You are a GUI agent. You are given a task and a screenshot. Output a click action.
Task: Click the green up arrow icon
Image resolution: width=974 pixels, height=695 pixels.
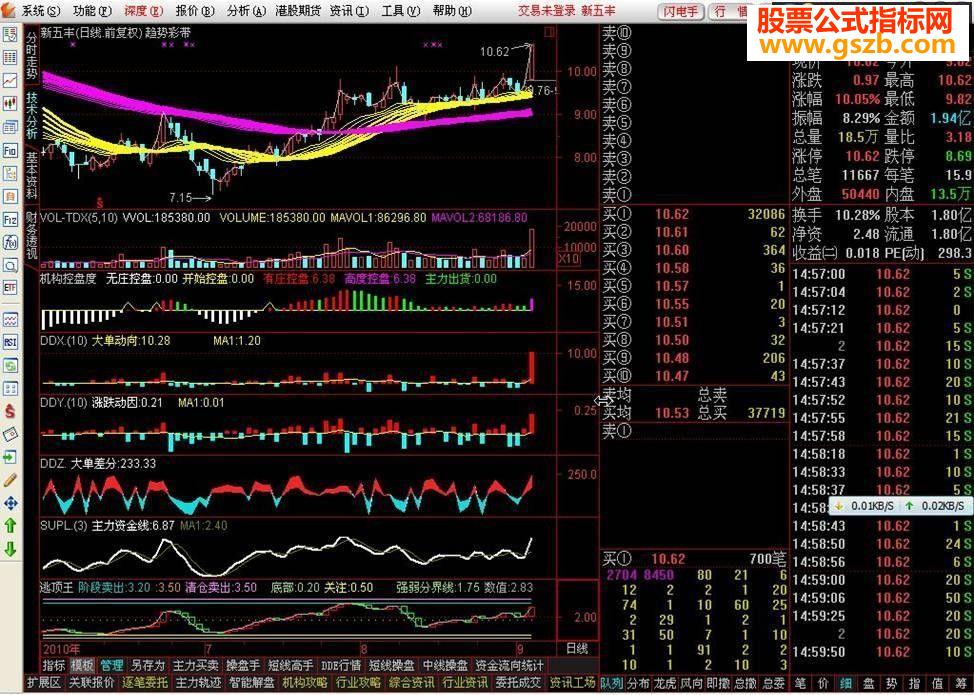(x=10, y=525)
